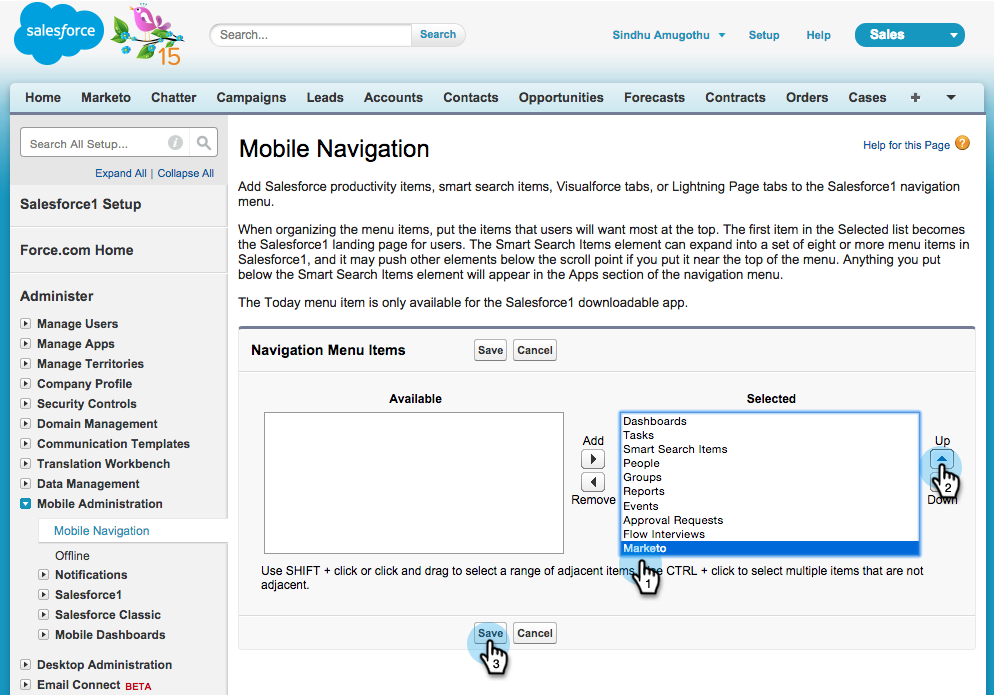Click the Collapse All link
Viewport: 995px width, 695px height.
[185, 173]
